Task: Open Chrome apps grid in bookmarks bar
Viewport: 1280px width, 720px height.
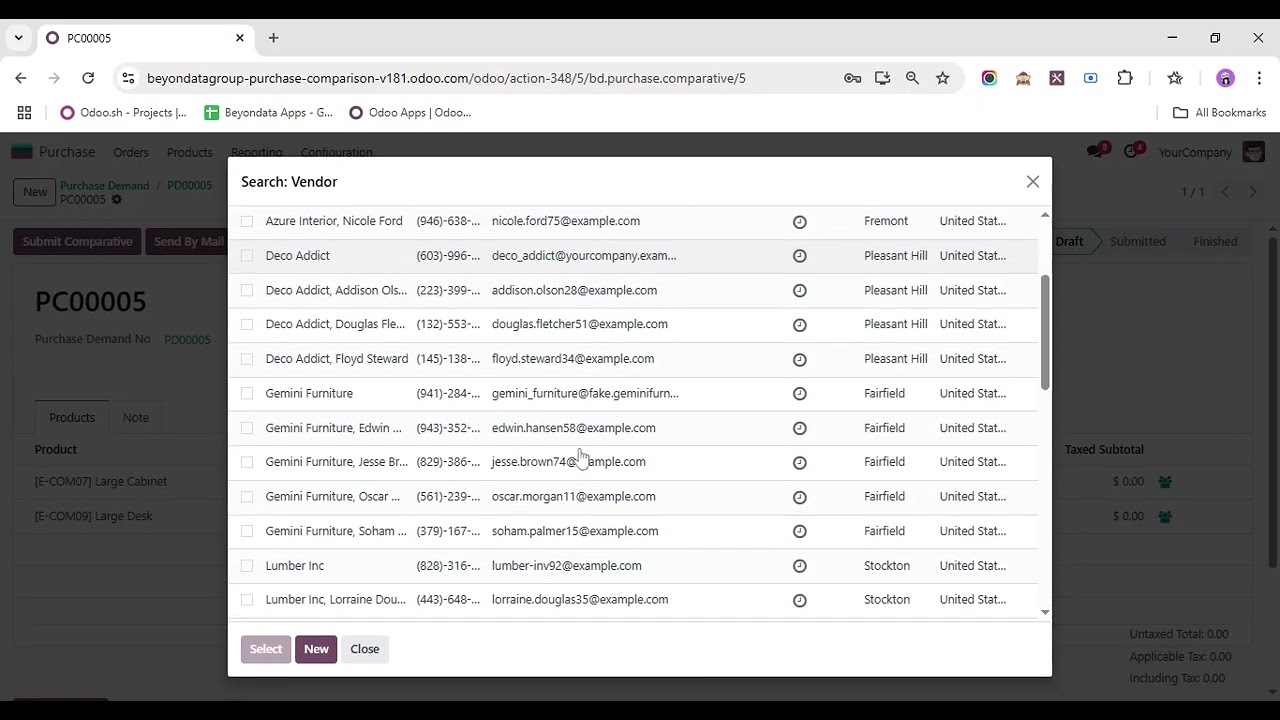Action: tap(24, 113)
